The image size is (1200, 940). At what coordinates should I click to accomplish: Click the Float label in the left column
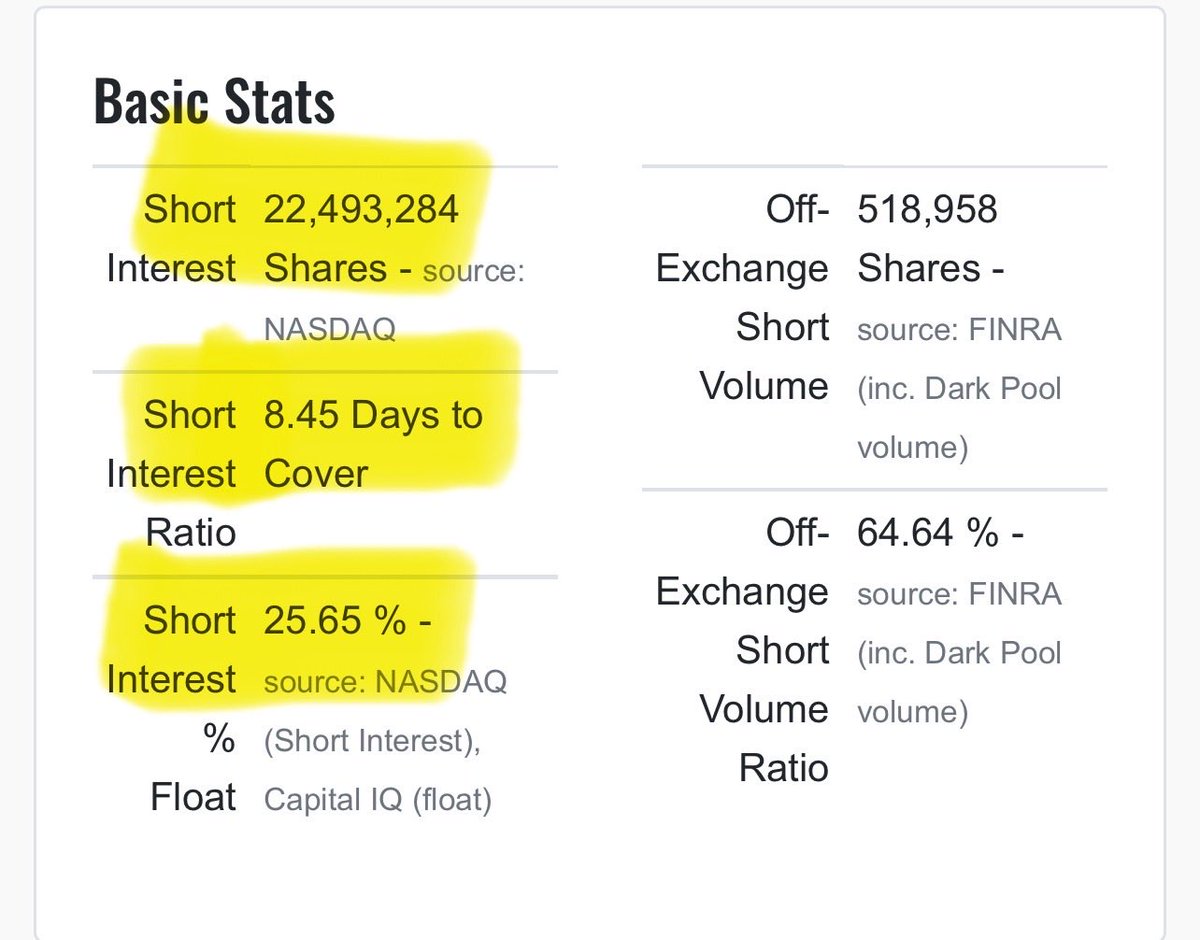tap(193, 797)
